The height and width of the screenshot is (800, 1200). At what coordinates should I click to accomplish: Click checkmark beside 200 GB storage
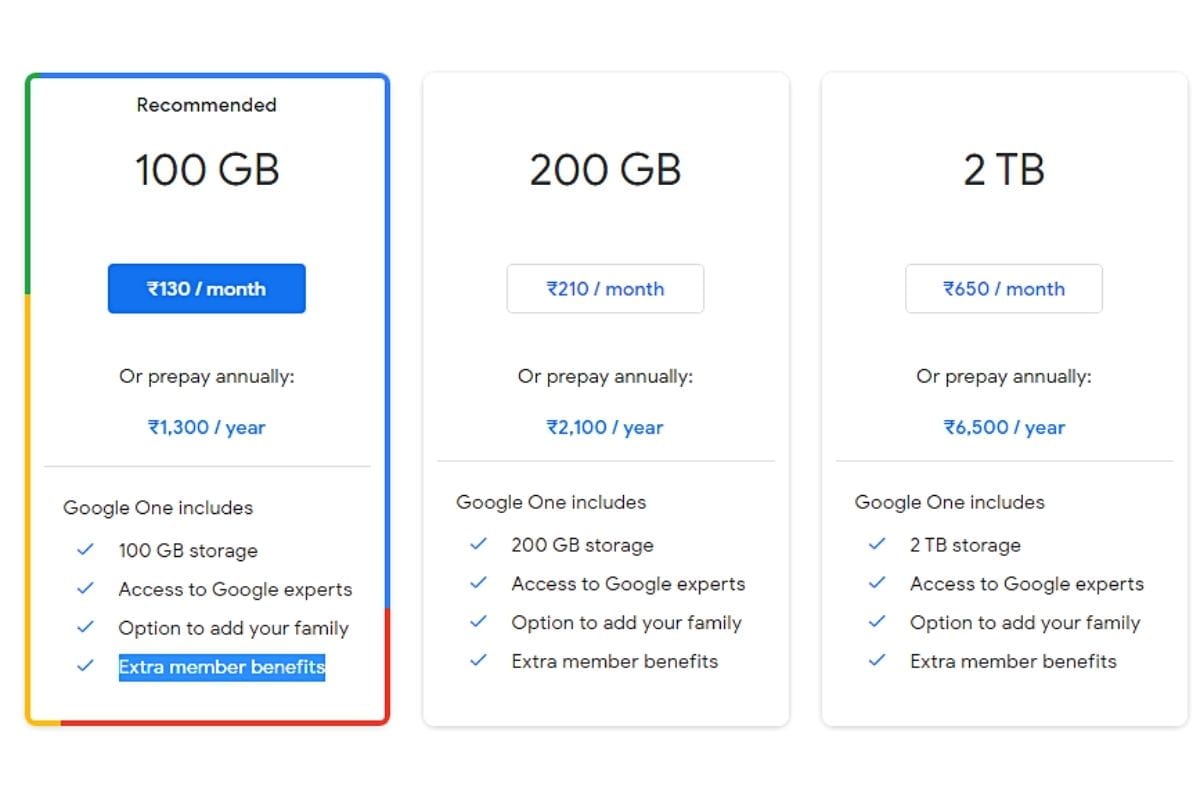click(478, 544)
